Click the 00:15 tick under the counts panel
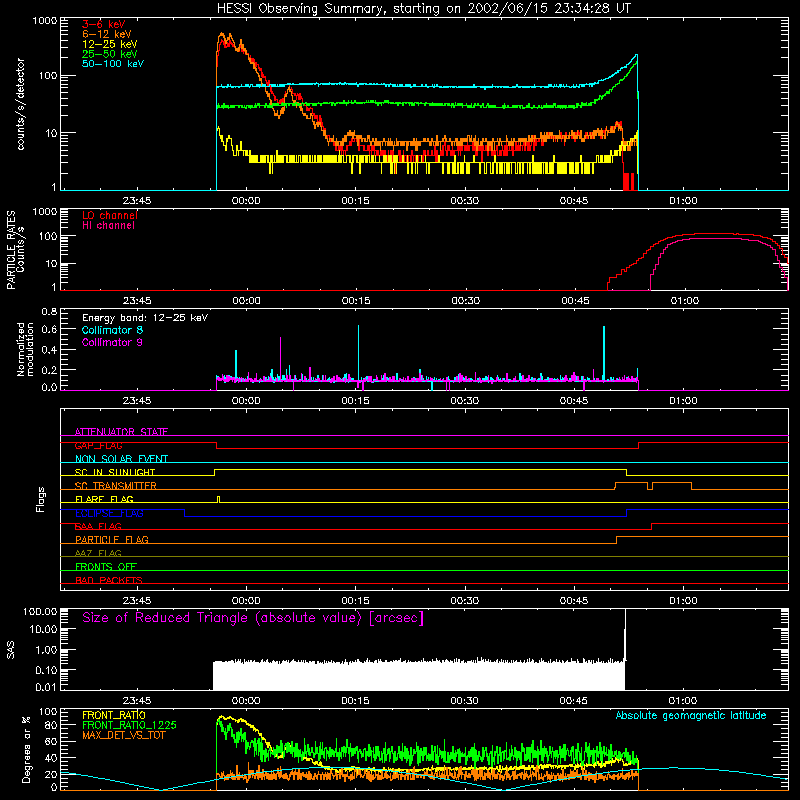Image resolution: width=800 pixels, height=800 pixels. [x=355, y=201]
